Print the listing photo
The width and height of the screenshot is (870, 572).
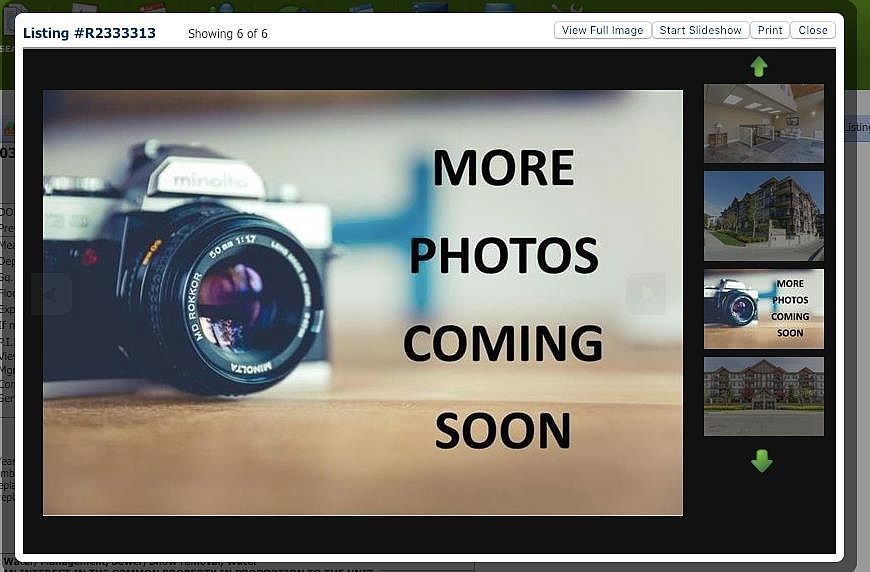770,31
